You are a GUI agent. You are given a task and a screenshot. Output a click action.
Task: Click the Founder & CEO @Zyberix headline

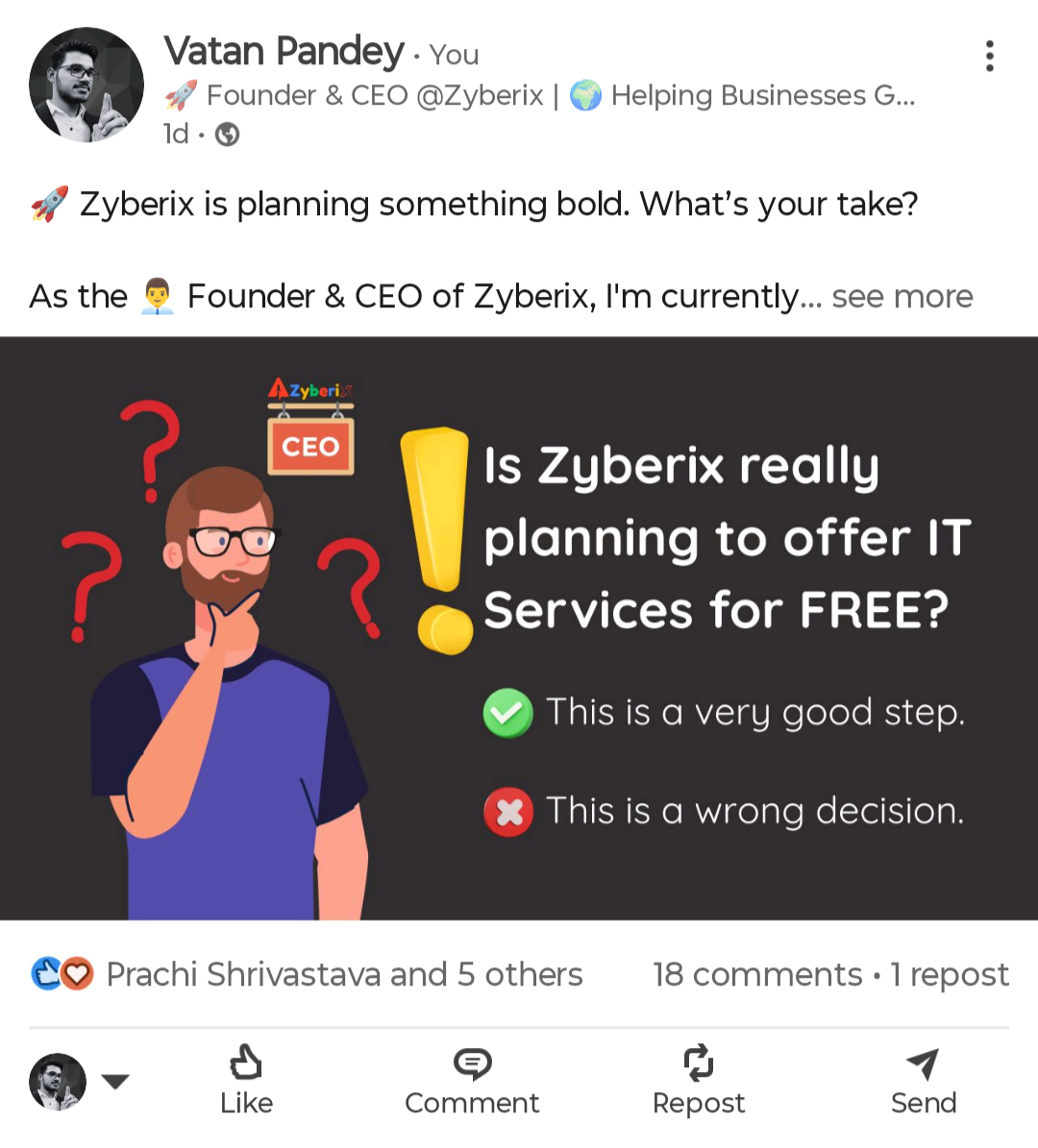[x=375, y=95]
